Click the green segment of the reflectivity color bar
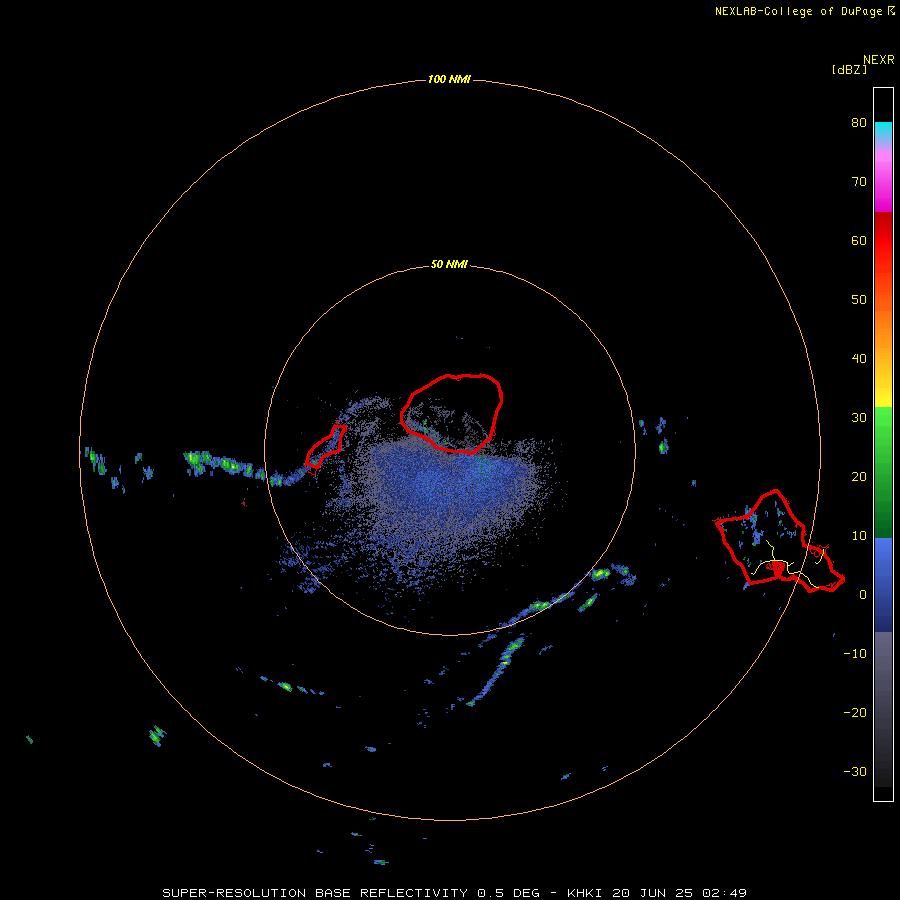The width and height of the screenshot is (900, 900). [883, 472]
